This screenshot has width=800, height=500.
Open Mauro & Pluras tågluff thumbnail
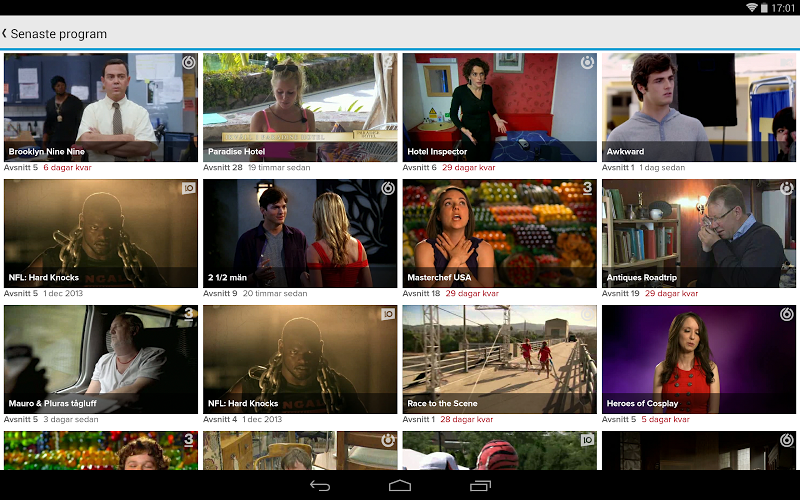[x=101, y=359]
